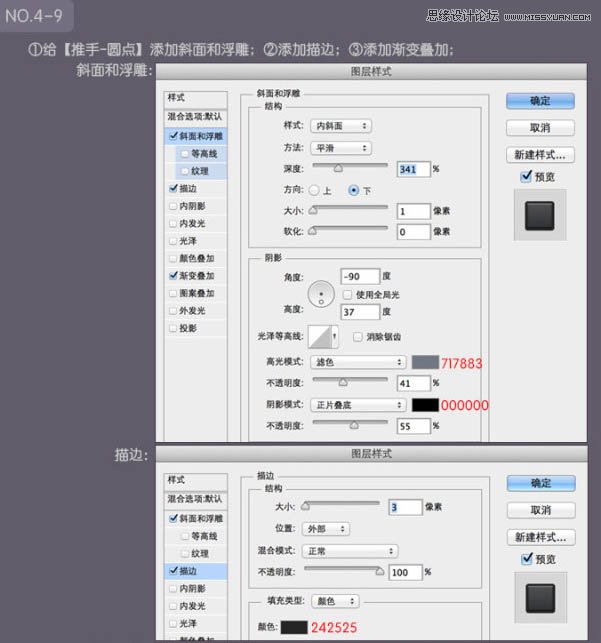The height and width of the screenshot is (643, 601).
Task: Enable the 光泽 checkbox in the upper dialog
Action: 173,241
